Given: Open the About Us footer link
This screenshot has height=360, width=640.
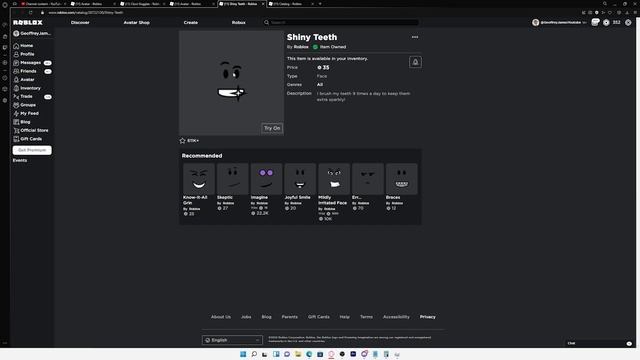Looking at the screenshot, I should click(x=221, y=317).
